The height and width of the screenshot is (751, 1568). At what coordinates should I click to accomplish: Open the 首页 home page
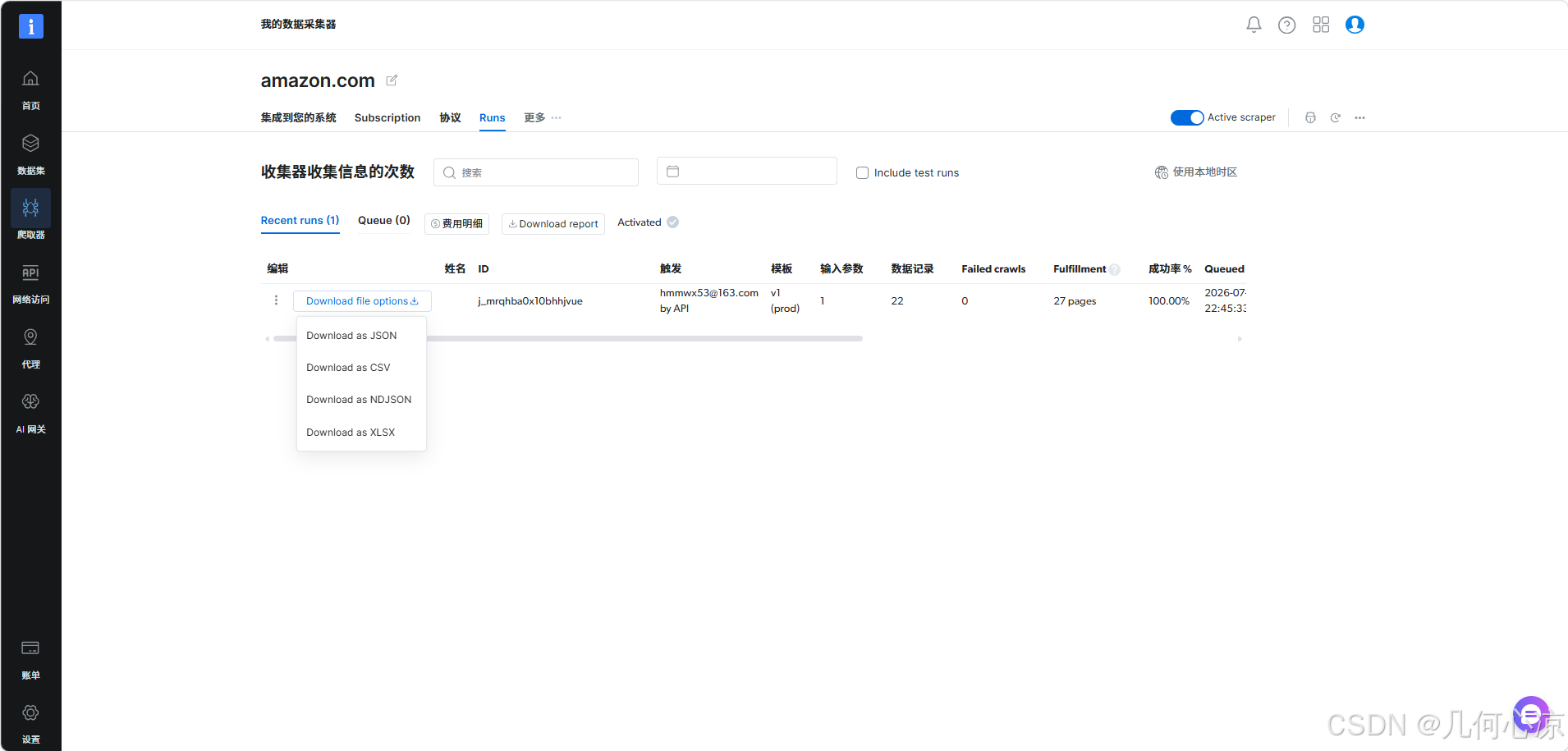coord(30,89)
